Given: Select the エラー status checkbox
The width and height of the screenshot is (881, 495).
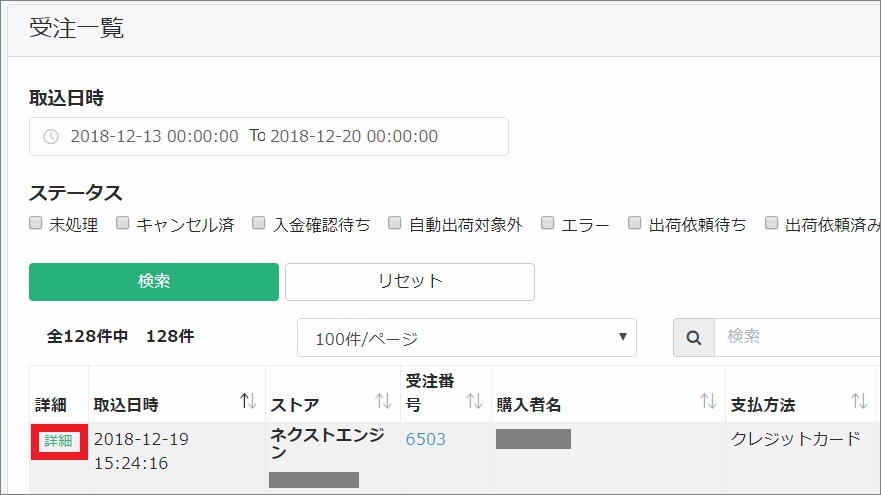Looking at the screenshot, I should coord(548,224).
